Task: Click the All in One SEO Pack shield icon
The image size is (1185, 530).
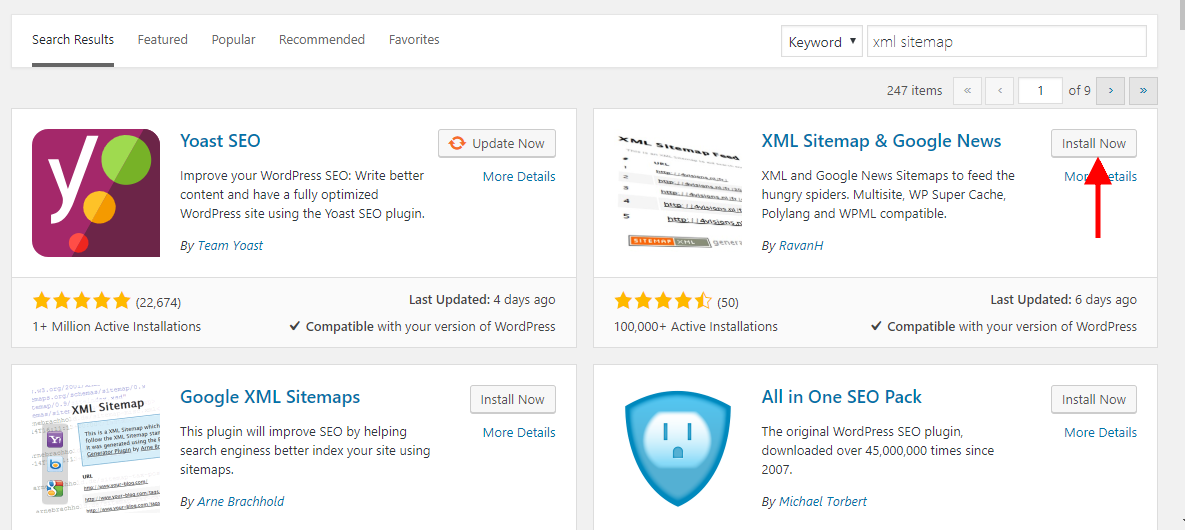Action: [x=678, y=449]
